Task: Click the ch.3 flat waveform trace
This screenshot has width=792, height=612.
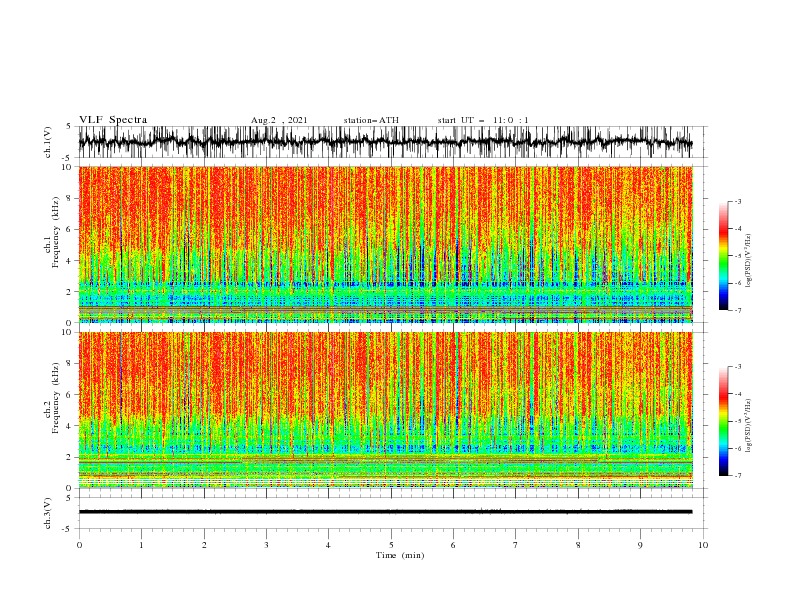Action: 385,512
